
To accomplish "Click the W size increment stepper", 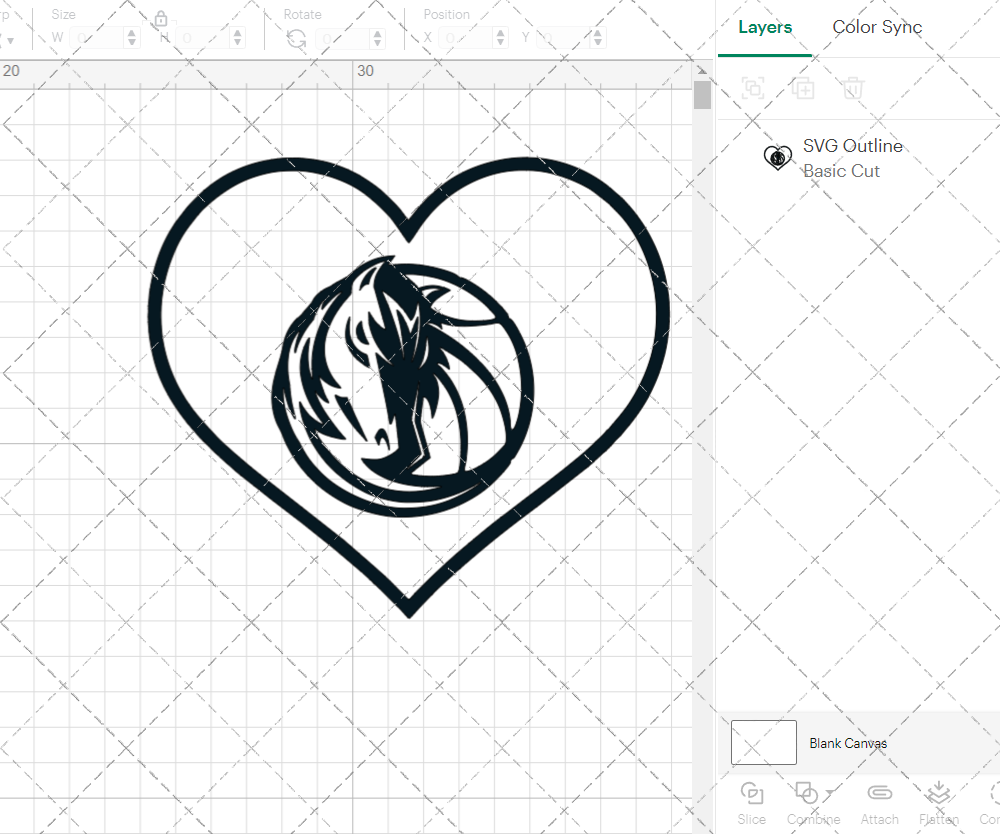I will pos(131,33).
